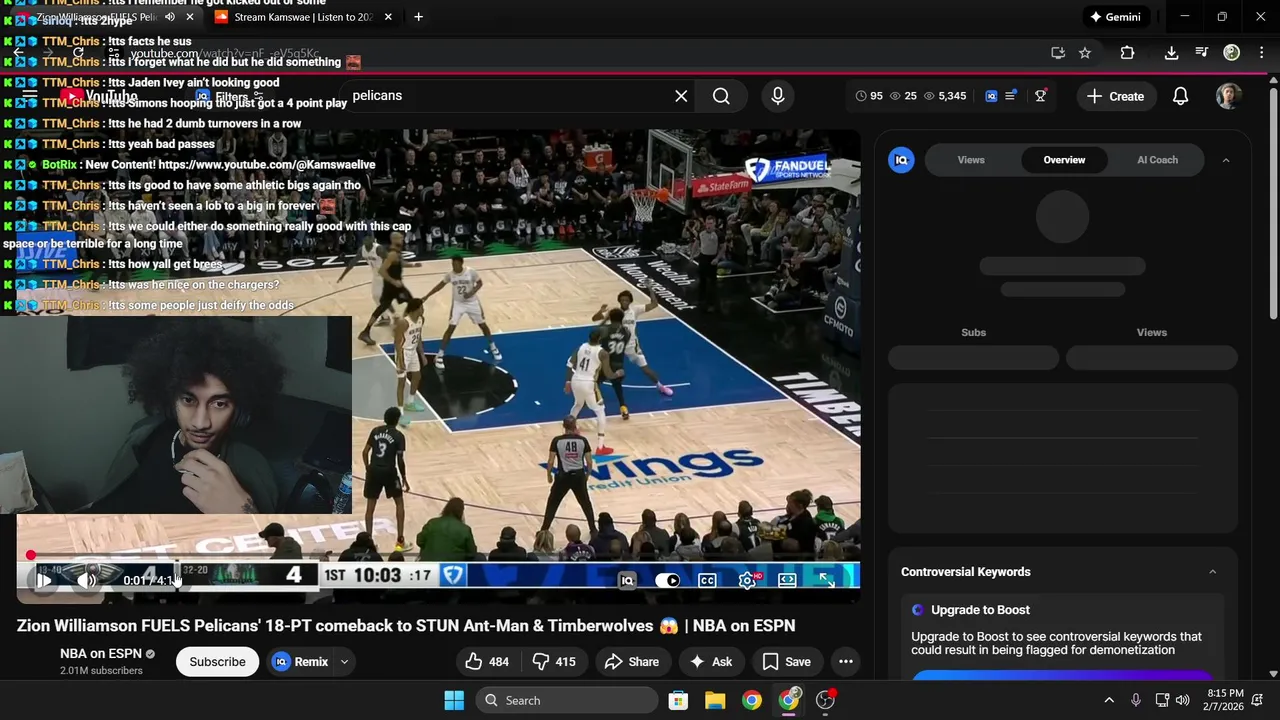Dislike the video showing 415 dislikes
Screen dimensions: 1280x720
point(553,662)
